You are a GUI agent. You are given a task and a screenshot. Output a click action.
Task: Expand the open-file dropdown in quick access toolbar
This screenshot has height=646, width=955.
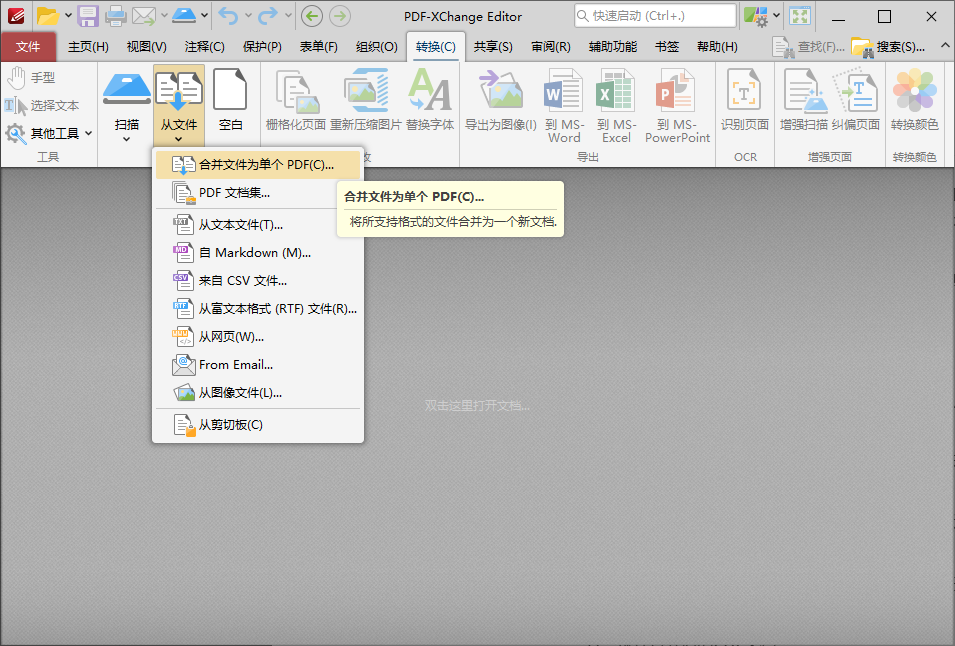(x=66, y=15)
